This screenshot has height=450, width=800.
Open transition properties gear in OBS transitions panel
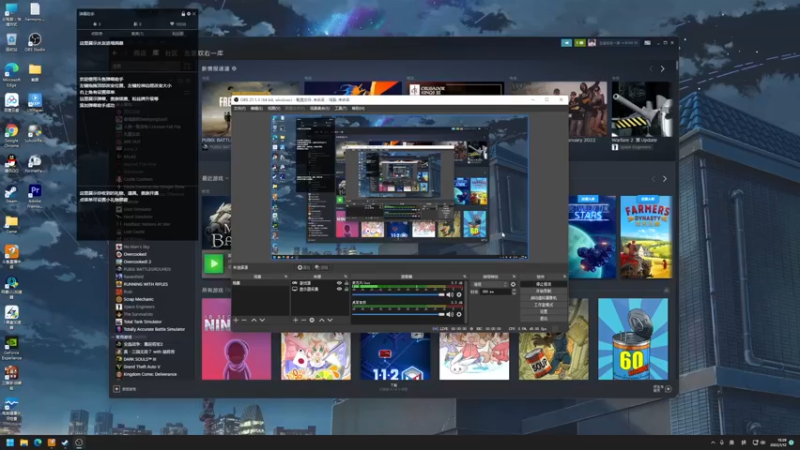[513, 284]
